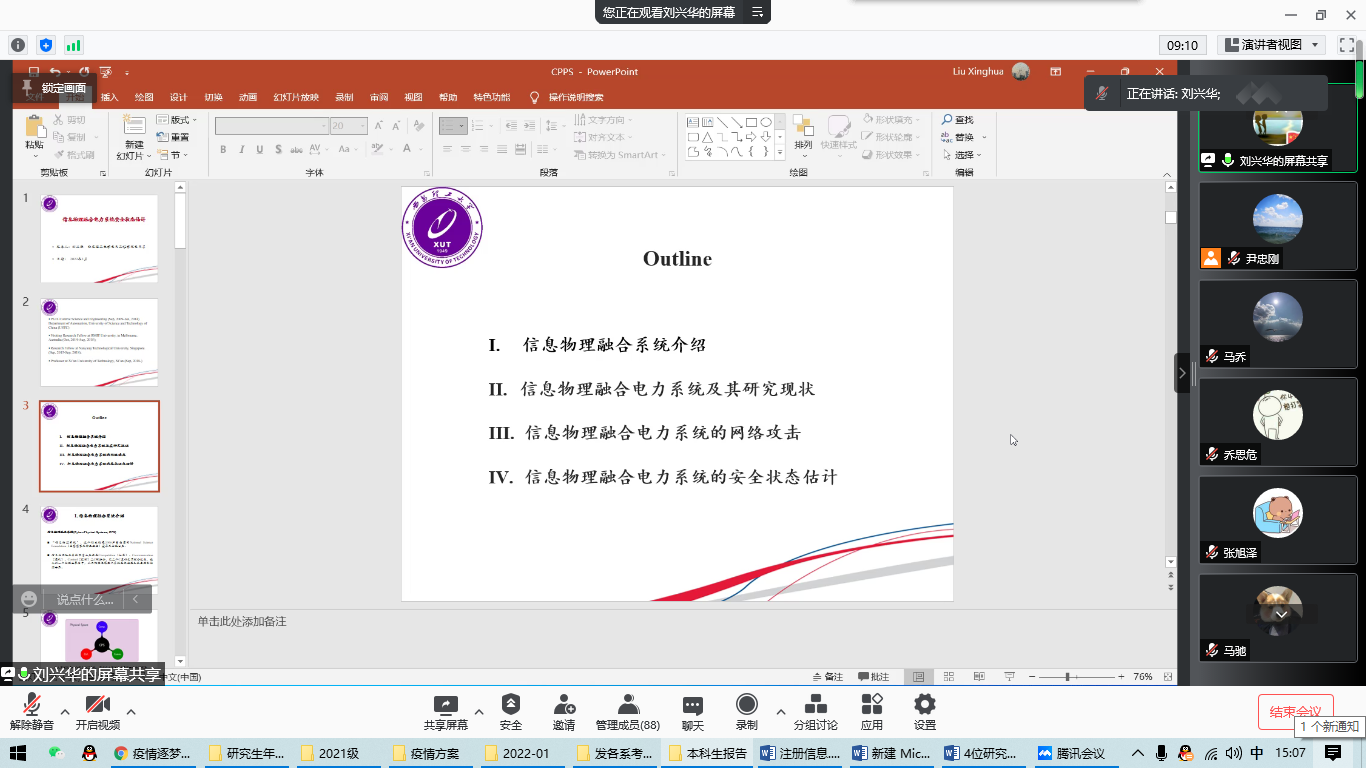1366x768 pixels.
Task: Open the 聊天 chat panel
Action: click(x=692, y=711)
